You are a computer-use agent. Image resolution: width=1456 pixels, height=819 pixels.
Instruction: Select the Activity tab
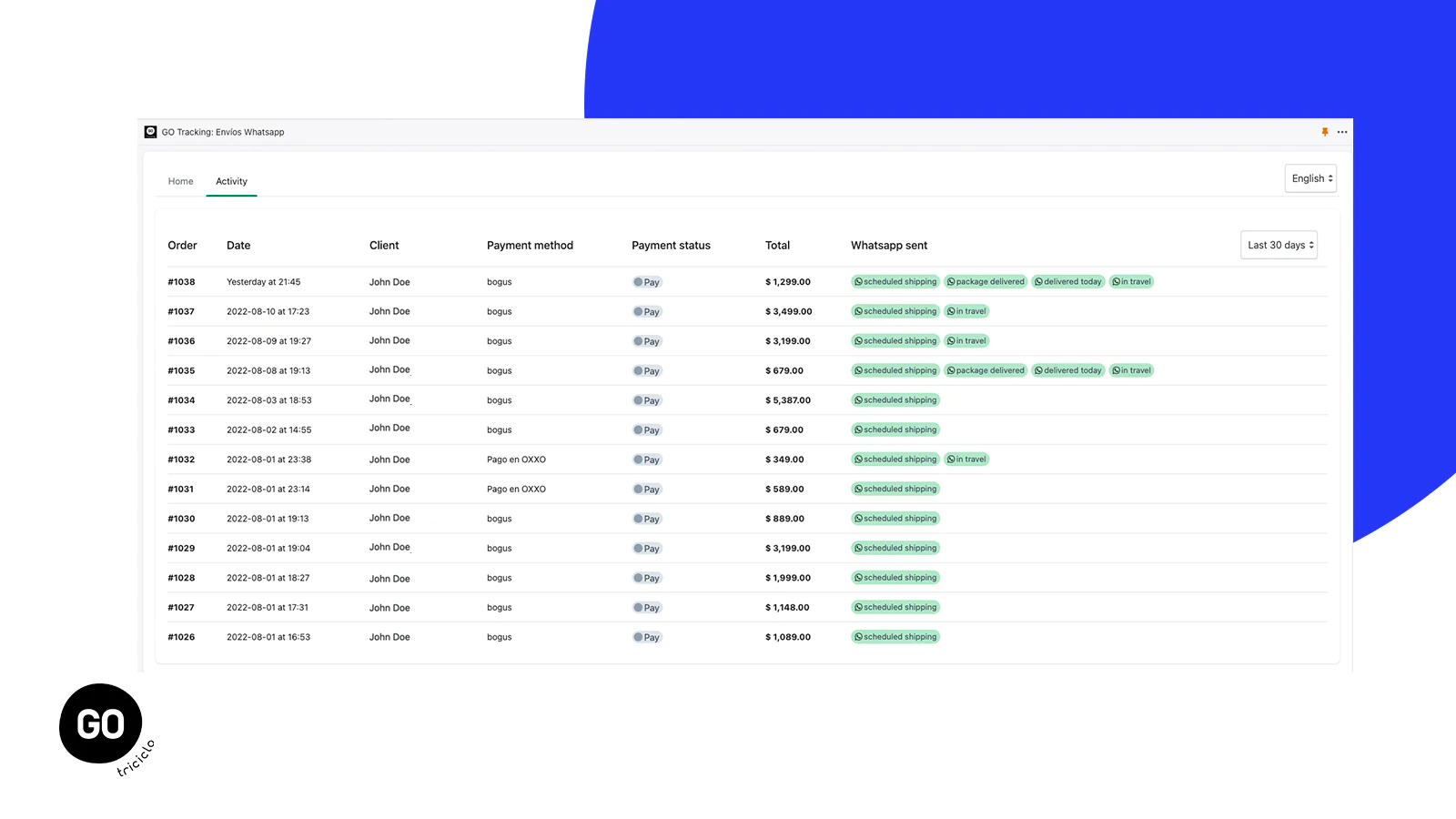pyautogui.click(x=231, y=181)
